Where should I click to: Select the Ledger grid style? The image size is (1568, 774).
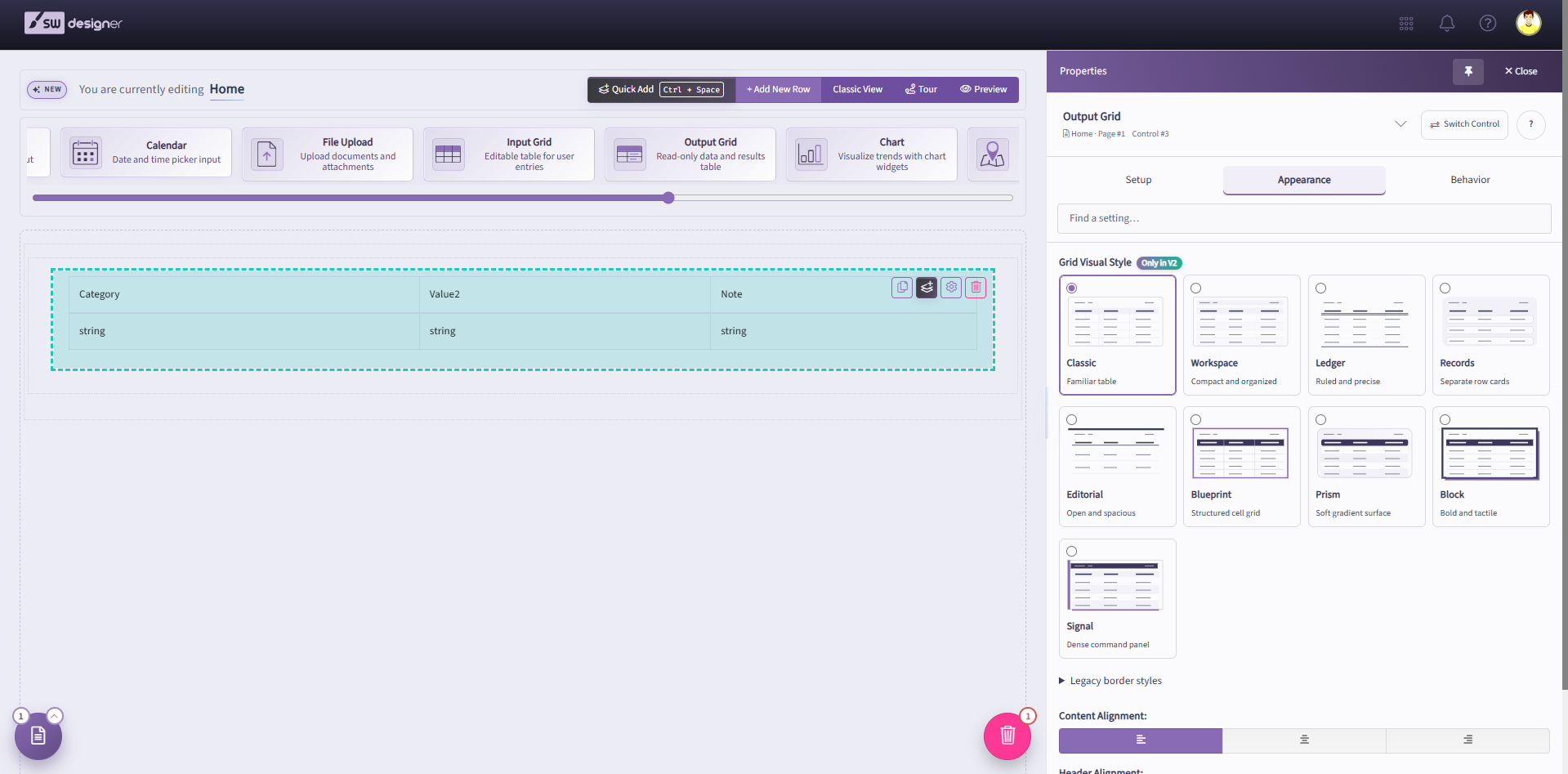pos(1366,335)
